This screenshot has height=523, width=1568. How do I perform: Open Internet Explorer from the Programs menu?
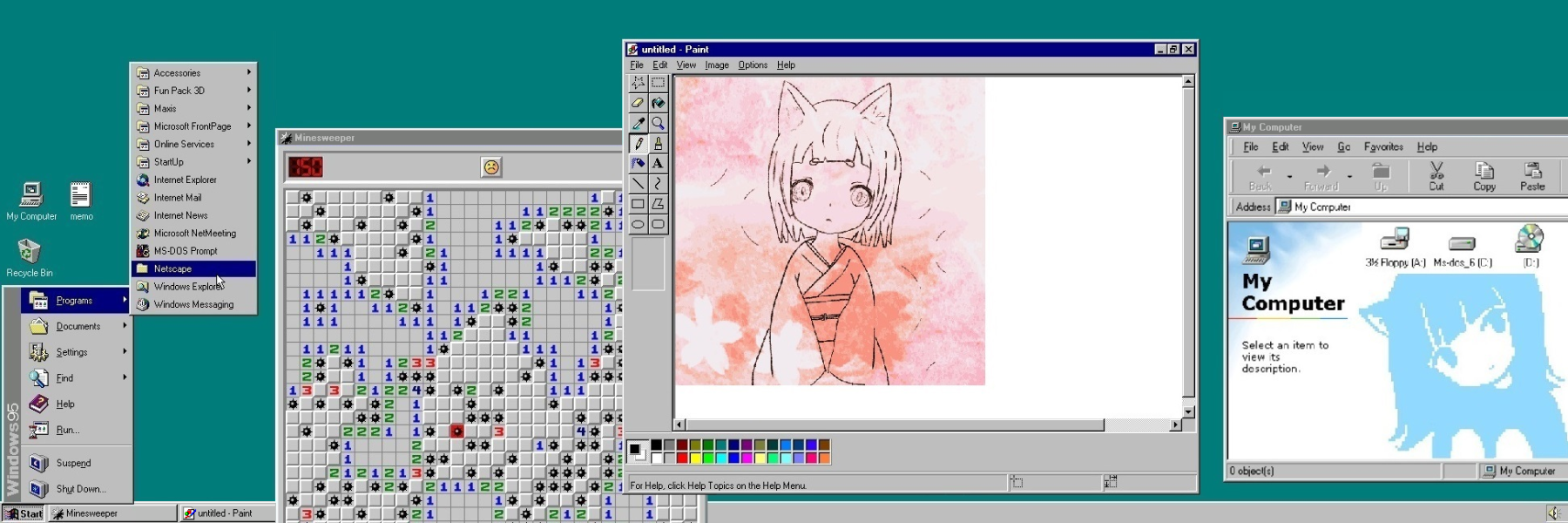click(x=193, y=180)
